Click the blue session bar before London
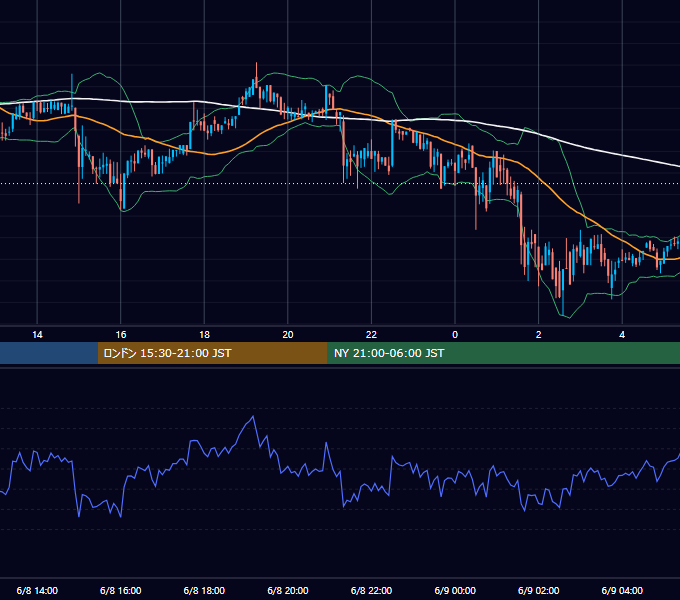680x600 pixels. [x=49, y=353]
